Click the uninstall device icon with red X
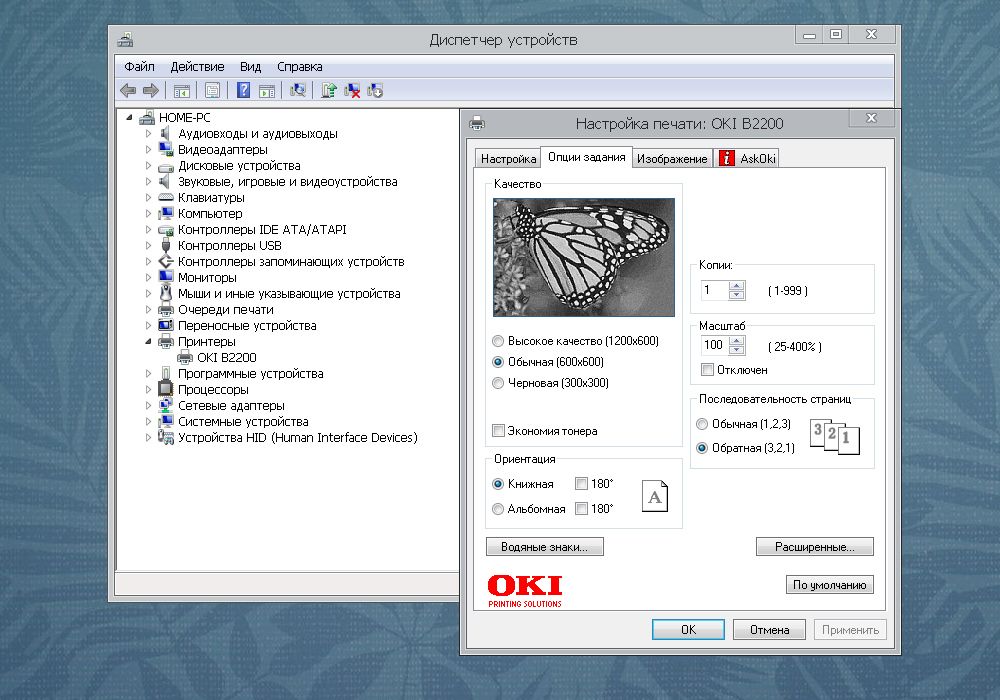The width and height of the screenshot is (1000, 700). pos(352,91)
